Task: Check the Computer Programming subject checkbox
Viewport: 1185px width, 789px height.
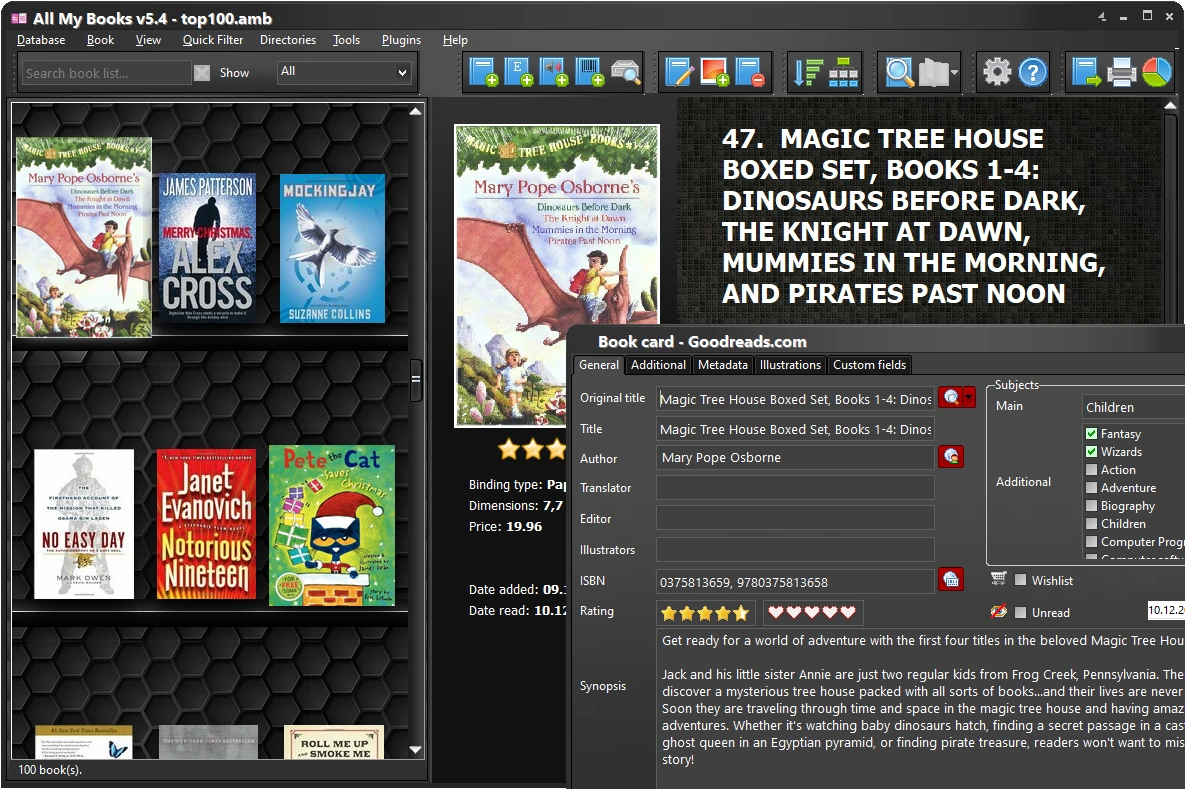Action: click(x=1091, y=542)
